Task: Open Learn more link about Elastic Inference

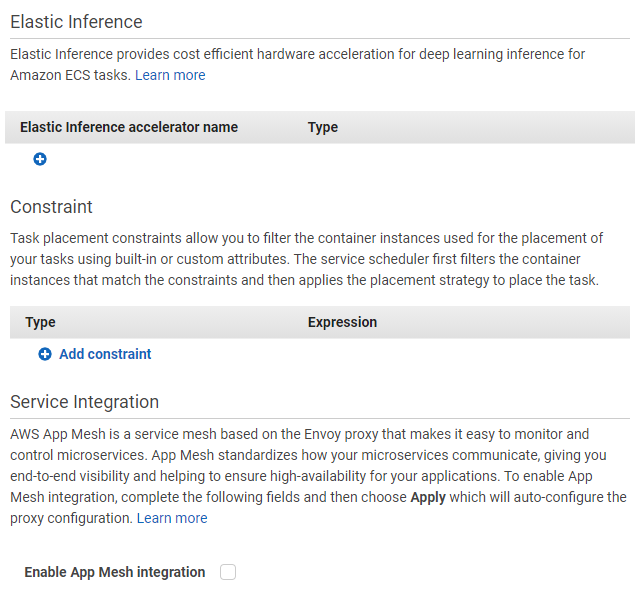Action: (x=170, y=75)
